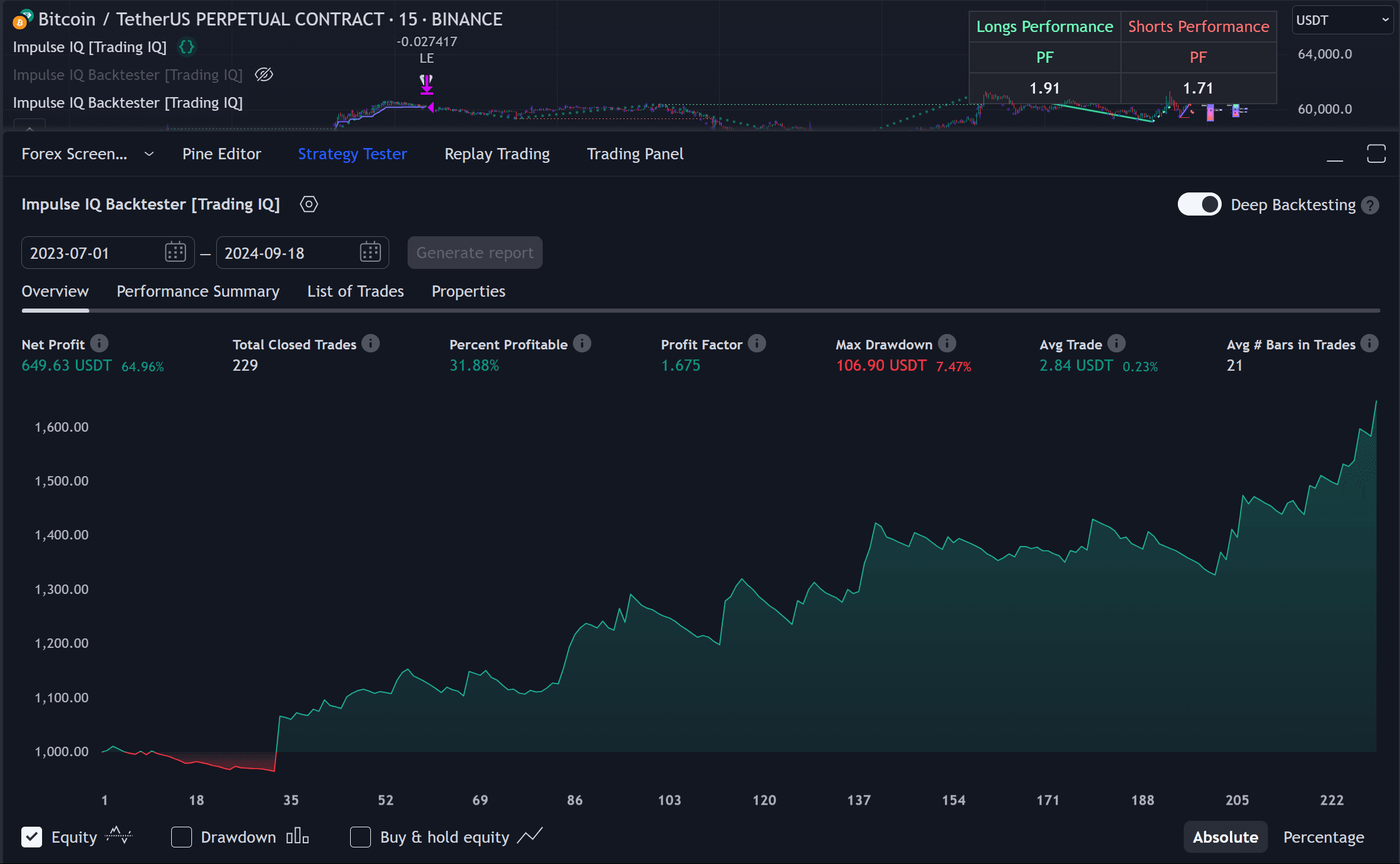Screen dimensions: 1400x864
Task: Enable the Drawdown checkbox
Action: 181,837
